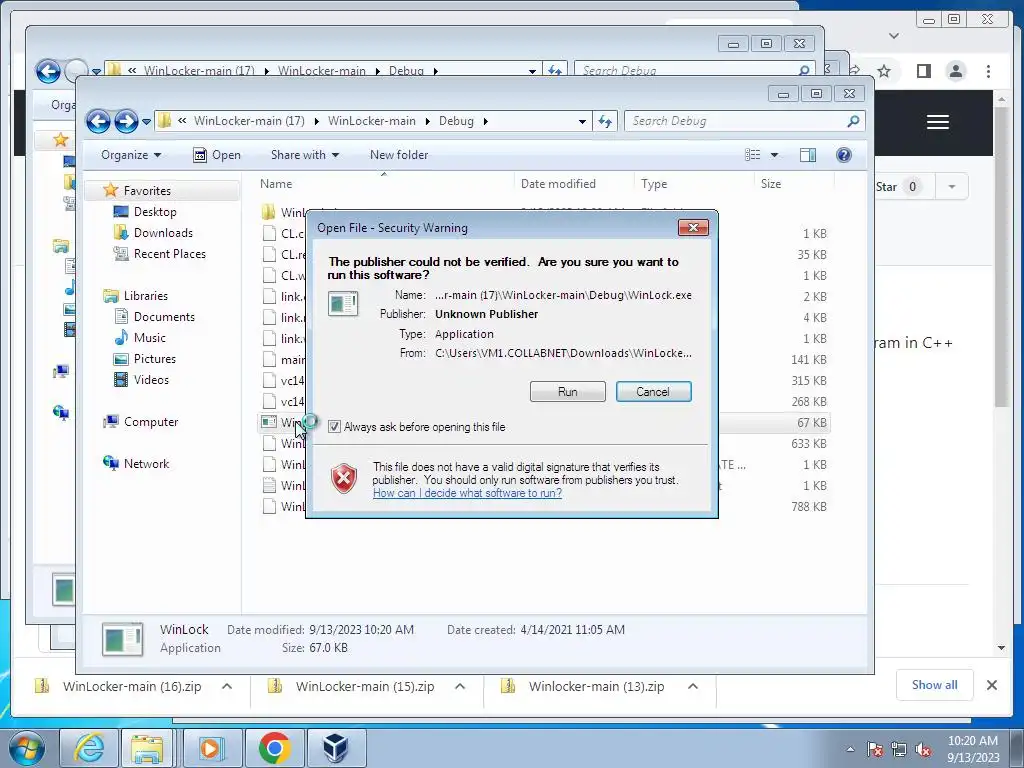
Task: Select Network in navigation pane
Action: point(146,464)
